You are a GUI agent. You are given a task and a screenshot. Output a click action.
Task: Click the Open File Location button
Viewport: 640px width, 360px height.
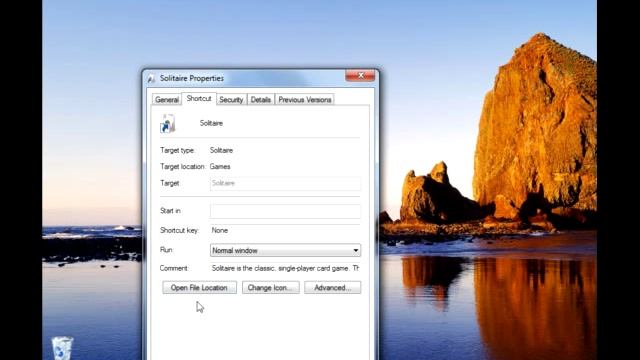(x=199, y=288)
